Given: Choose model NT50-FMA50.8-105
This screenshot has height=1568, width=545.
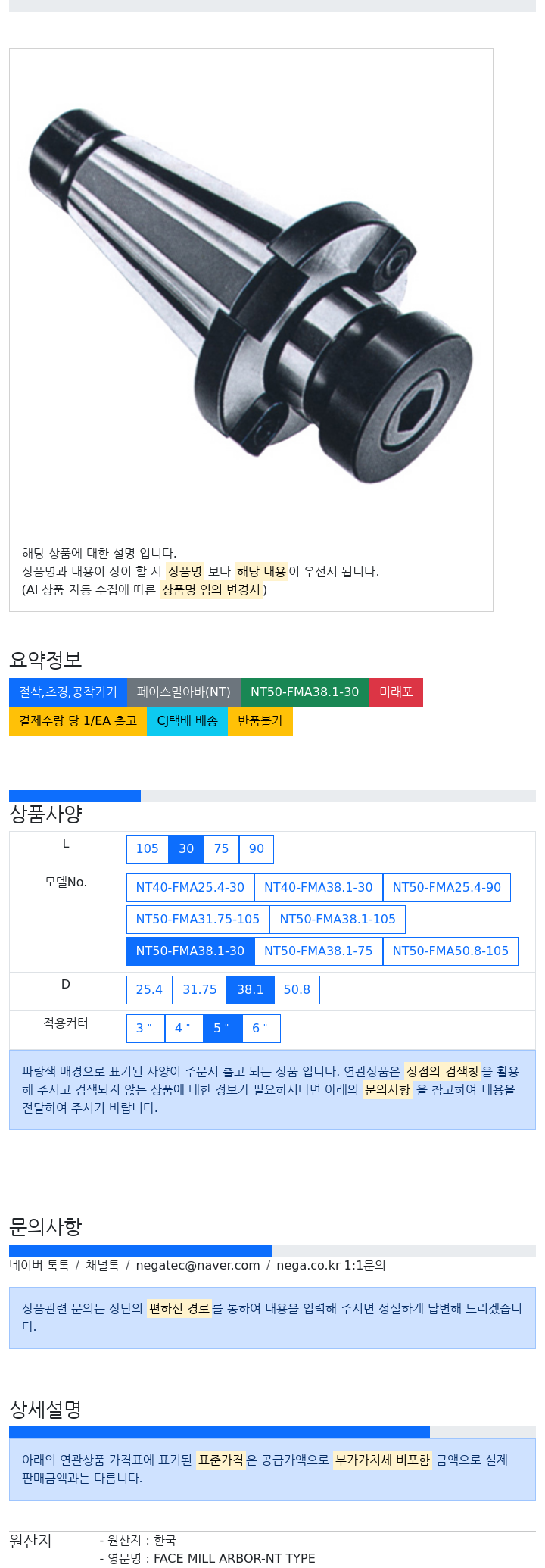Looking at the screenshot, I should pyautogui.click(x=450, y=951).
